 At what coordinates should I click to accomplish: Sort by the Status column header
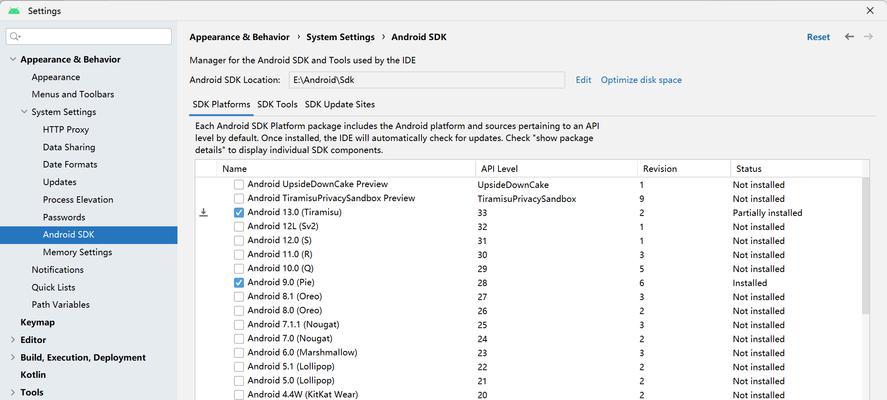(x=796, y=169)
